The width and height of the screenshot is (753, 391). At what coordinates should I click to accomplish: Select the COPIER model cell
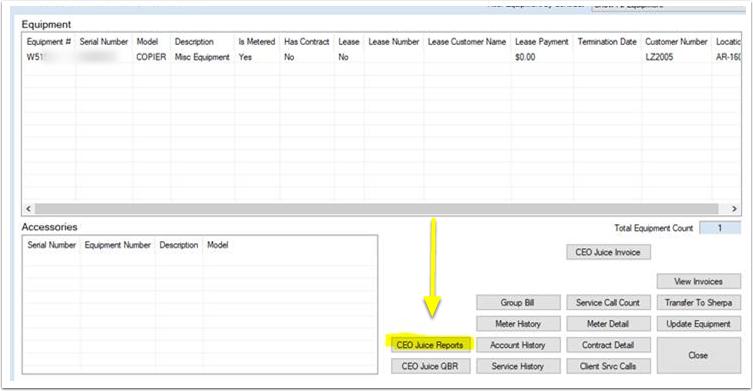click(x=151, y=57)
